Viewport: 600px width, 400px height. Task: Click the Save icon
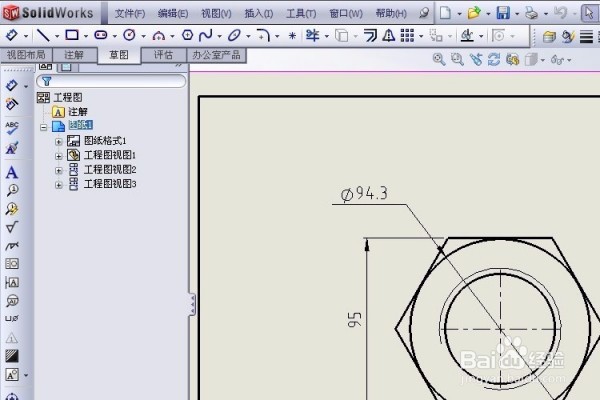click(x=503, y=13)
